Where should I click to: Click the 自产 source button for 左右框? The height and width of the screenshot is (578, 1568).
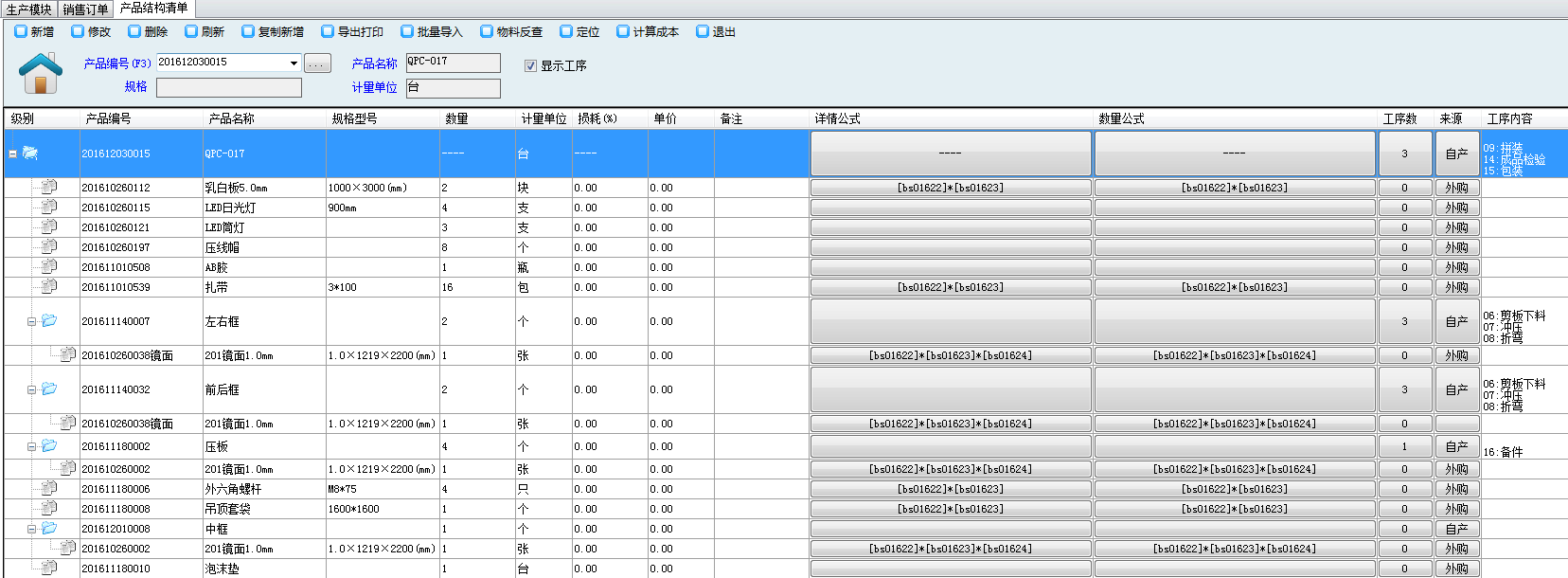(1456, 322)
